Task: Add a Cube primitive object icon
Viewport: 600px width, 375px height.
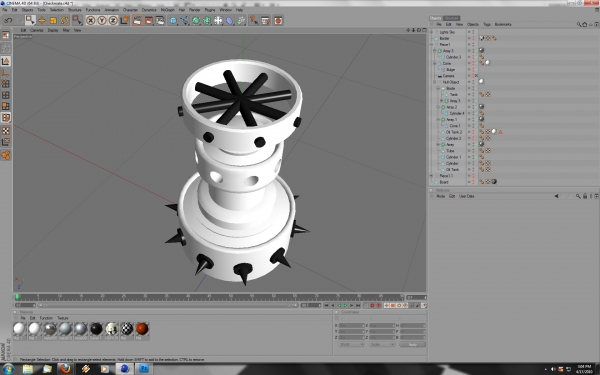Action: [x=173, y=20]
